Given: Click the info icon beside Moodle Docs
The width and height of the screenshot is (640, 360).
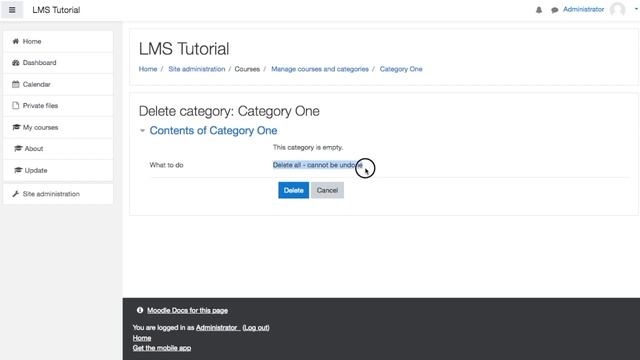Looking at the screenshot, I should 140,310.
